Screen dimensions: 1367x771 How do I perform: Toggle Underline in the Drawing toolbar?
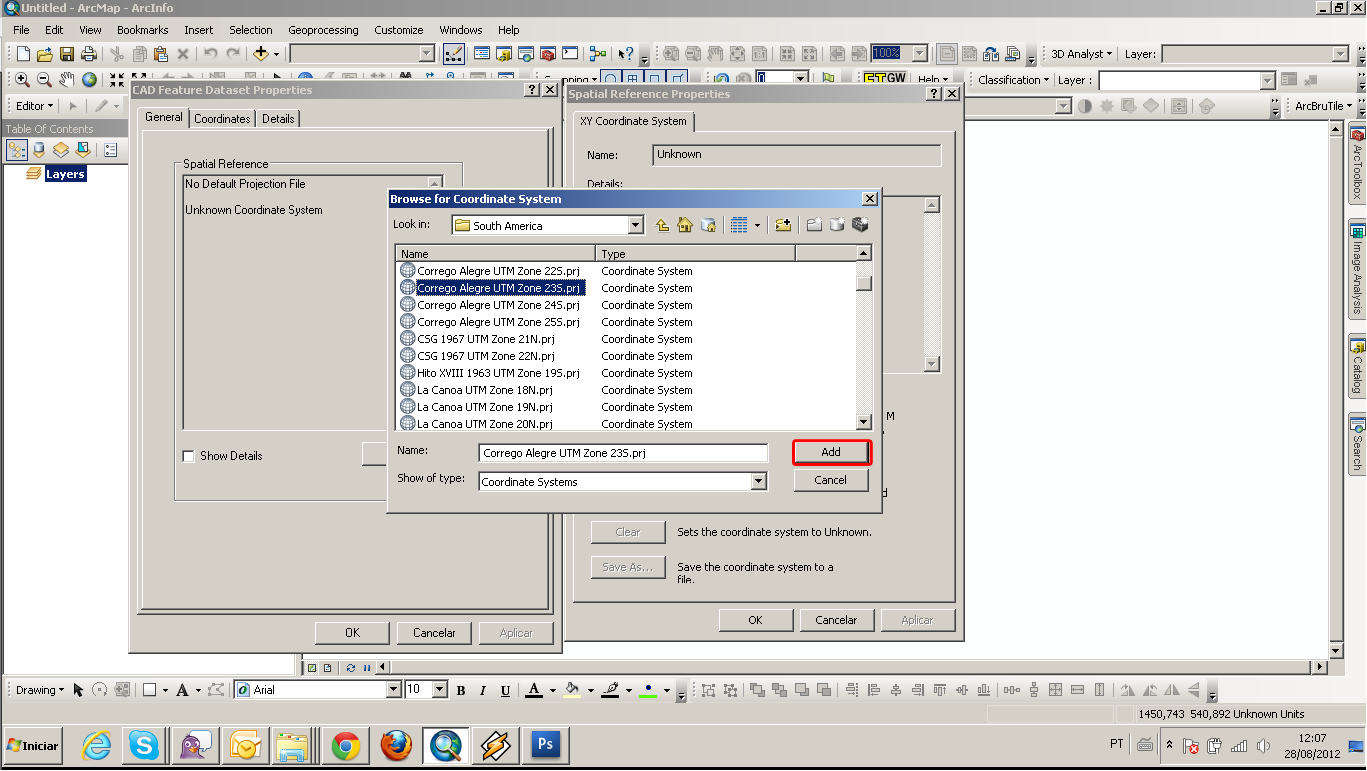(x=505, y=690)
